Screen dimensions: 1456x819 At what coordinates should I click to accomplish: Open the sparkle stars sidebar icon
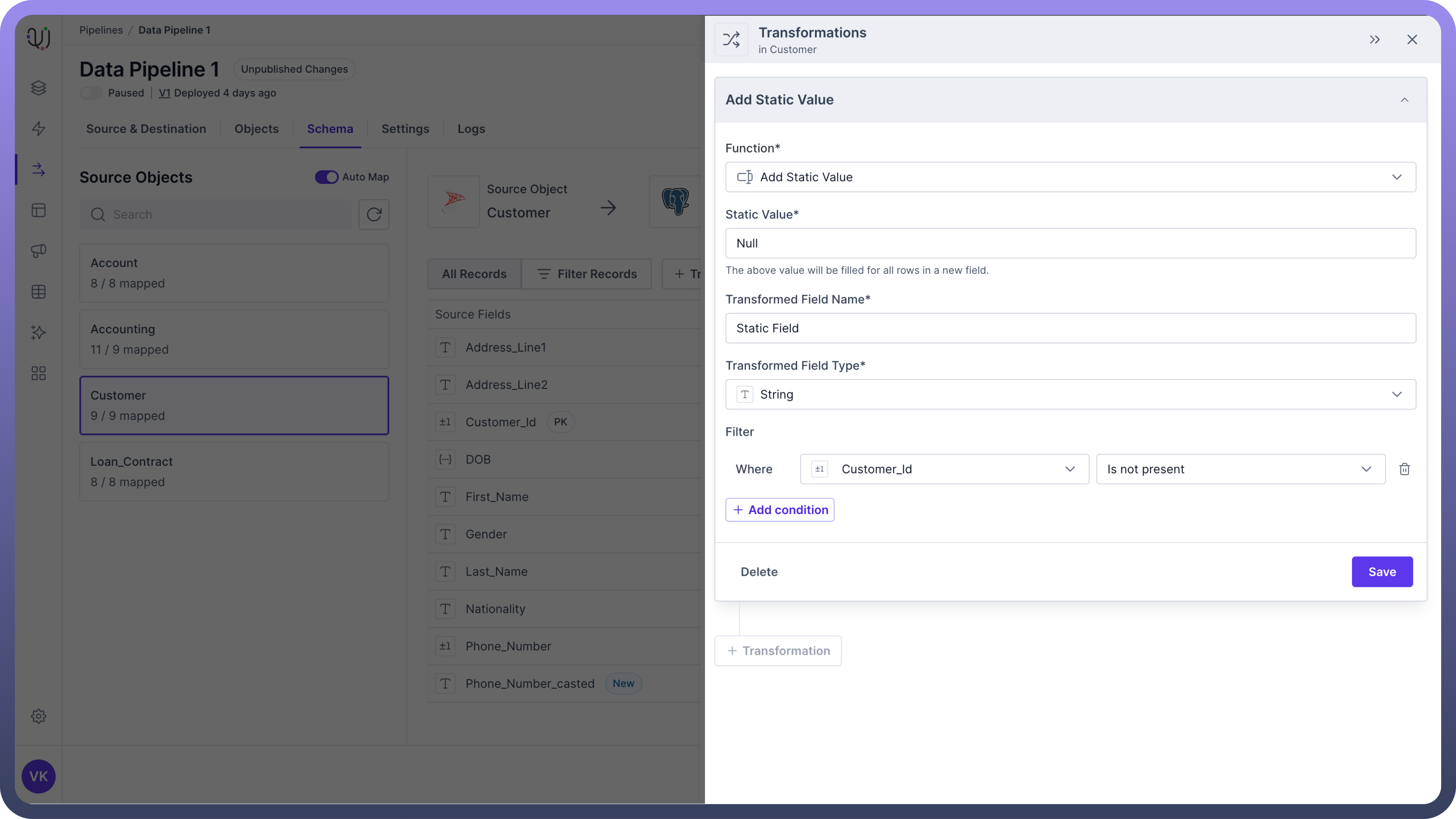(x=38, y=332)
